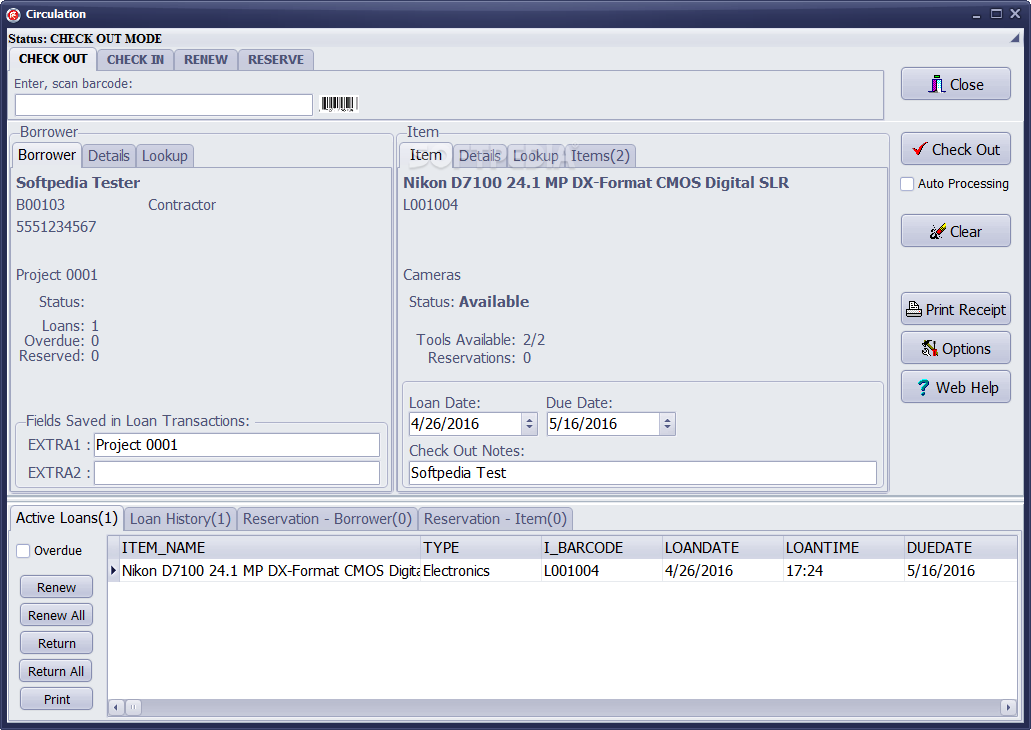Open the Options dialog
The height and width of the screenshot is (730, 1031).
(955, 348)
